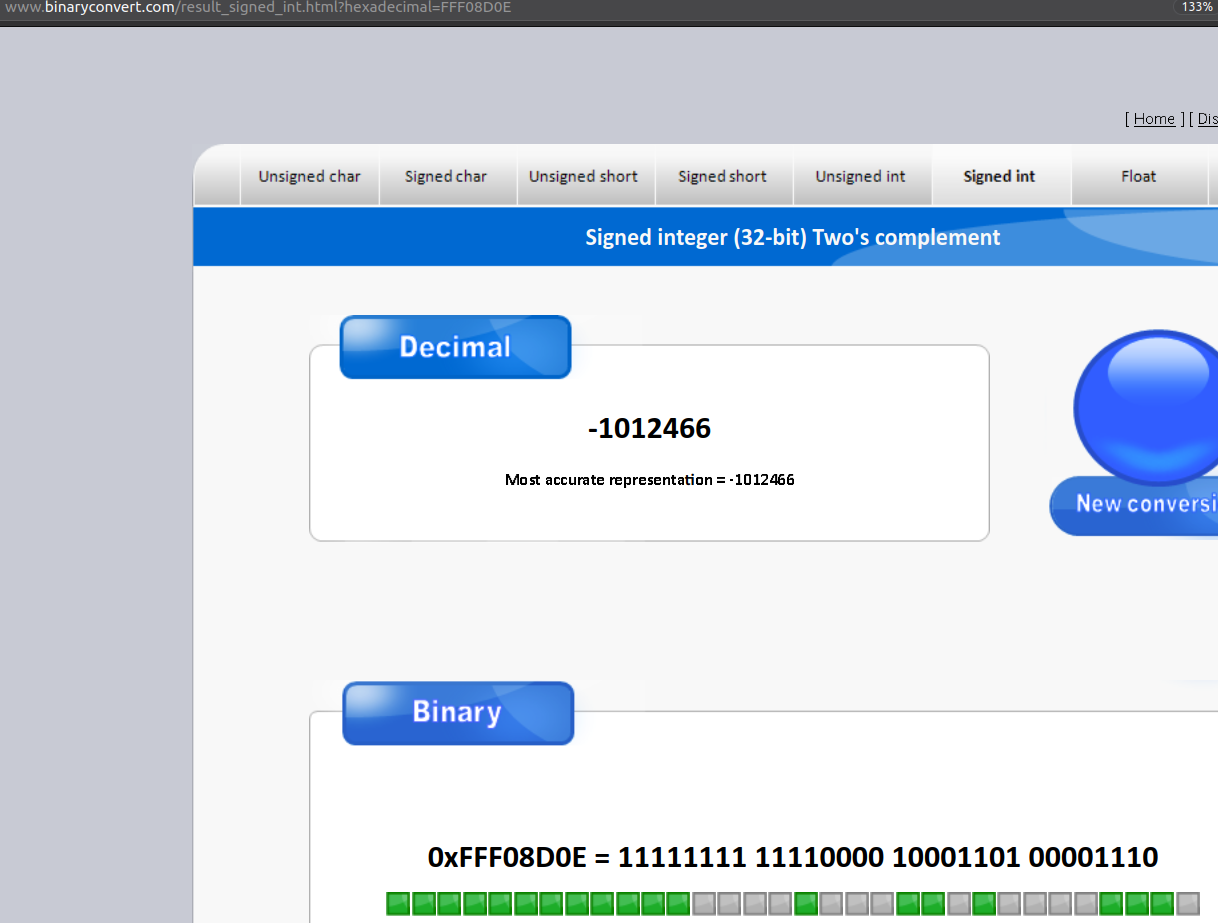Toggle the leftmost green sign bit square

pyautogui.click(x=399, y=904)
